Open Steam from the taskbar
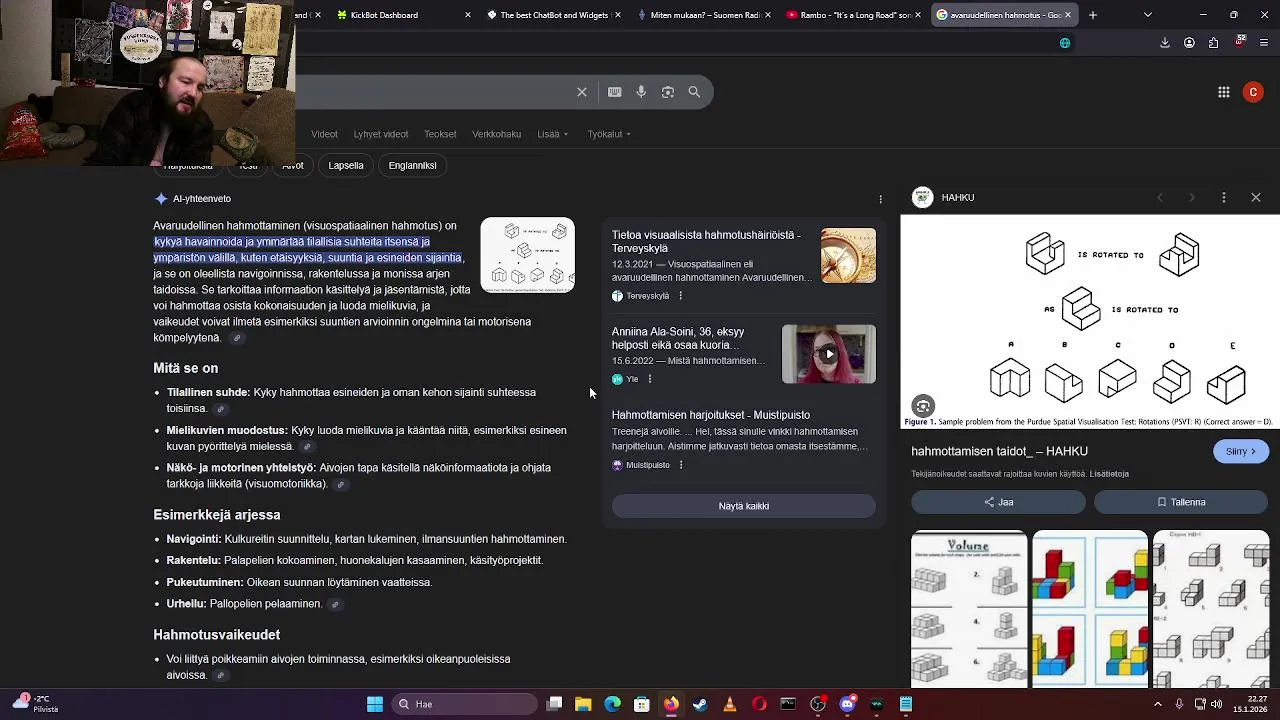Screen dimensions: 1280x720 coord(700,704)
